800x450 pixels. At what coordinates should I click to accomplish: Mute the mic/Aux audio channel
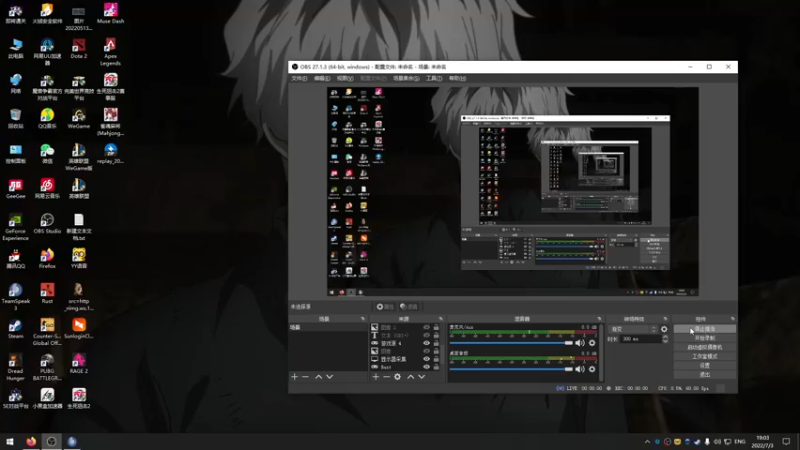tap(580, 343)
